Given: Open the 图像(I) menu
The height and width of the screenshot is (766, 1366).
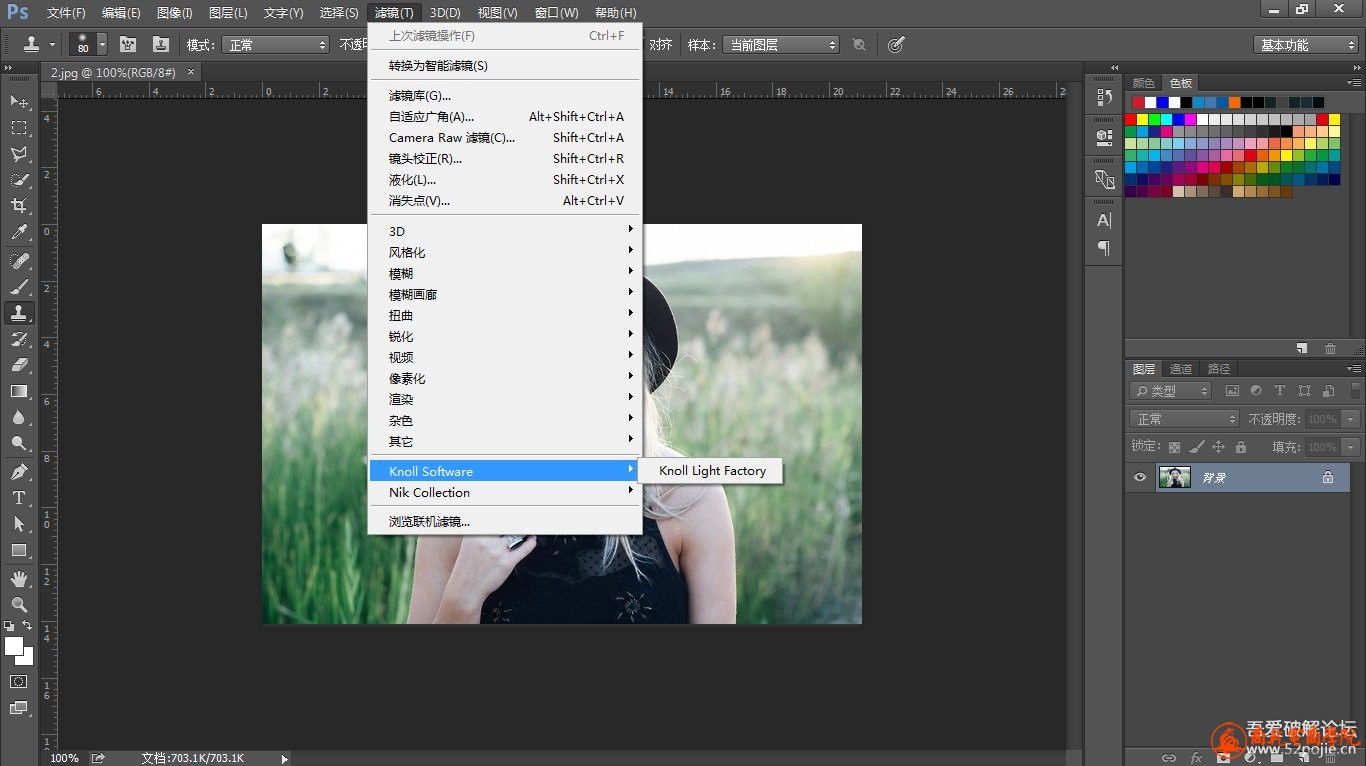Looking at the screenshot, I should [x=175, y=13].
